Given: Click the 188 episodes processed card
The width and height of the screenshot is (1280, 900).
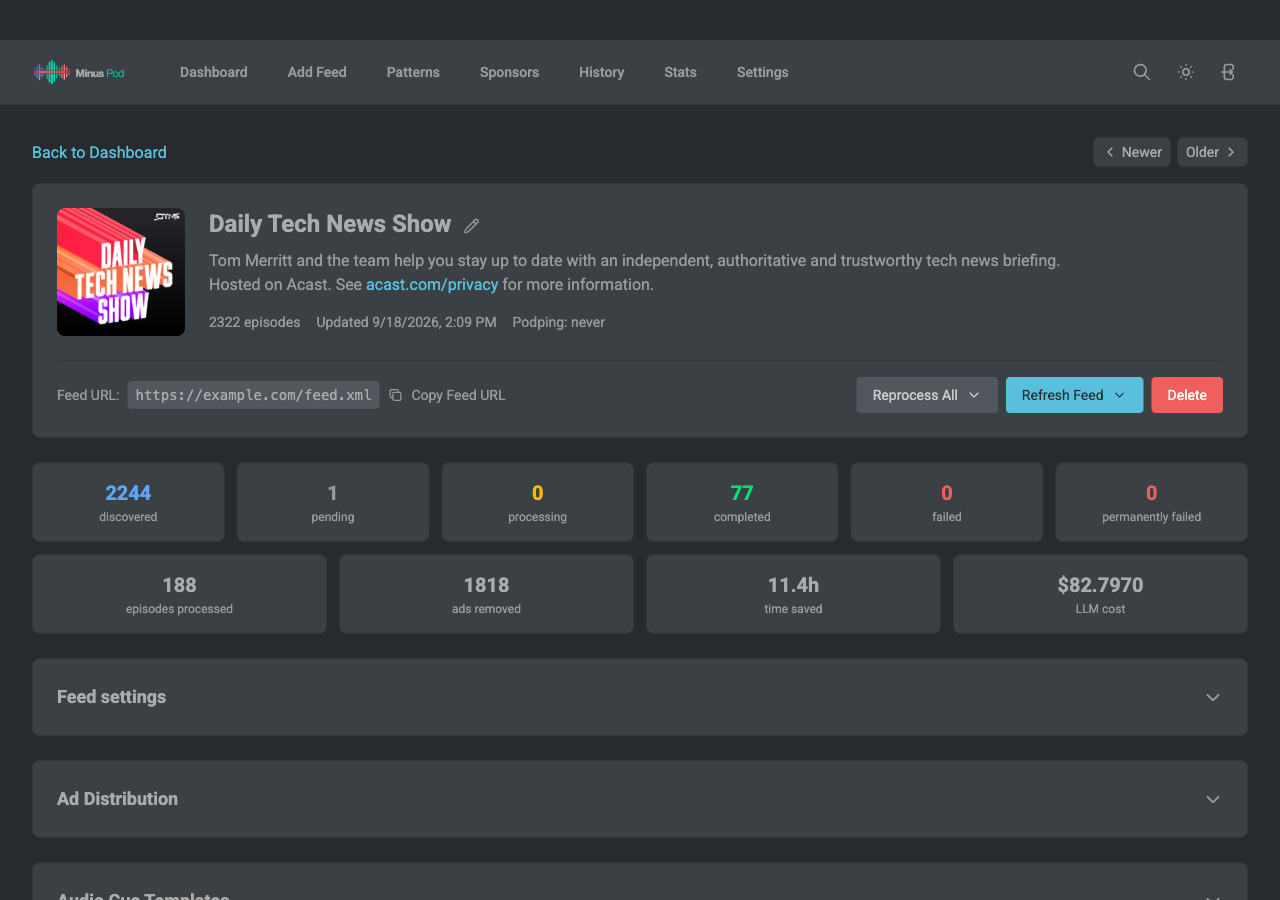Looking at the screenshot, I should pyautogui.click(x=179, y=594).
